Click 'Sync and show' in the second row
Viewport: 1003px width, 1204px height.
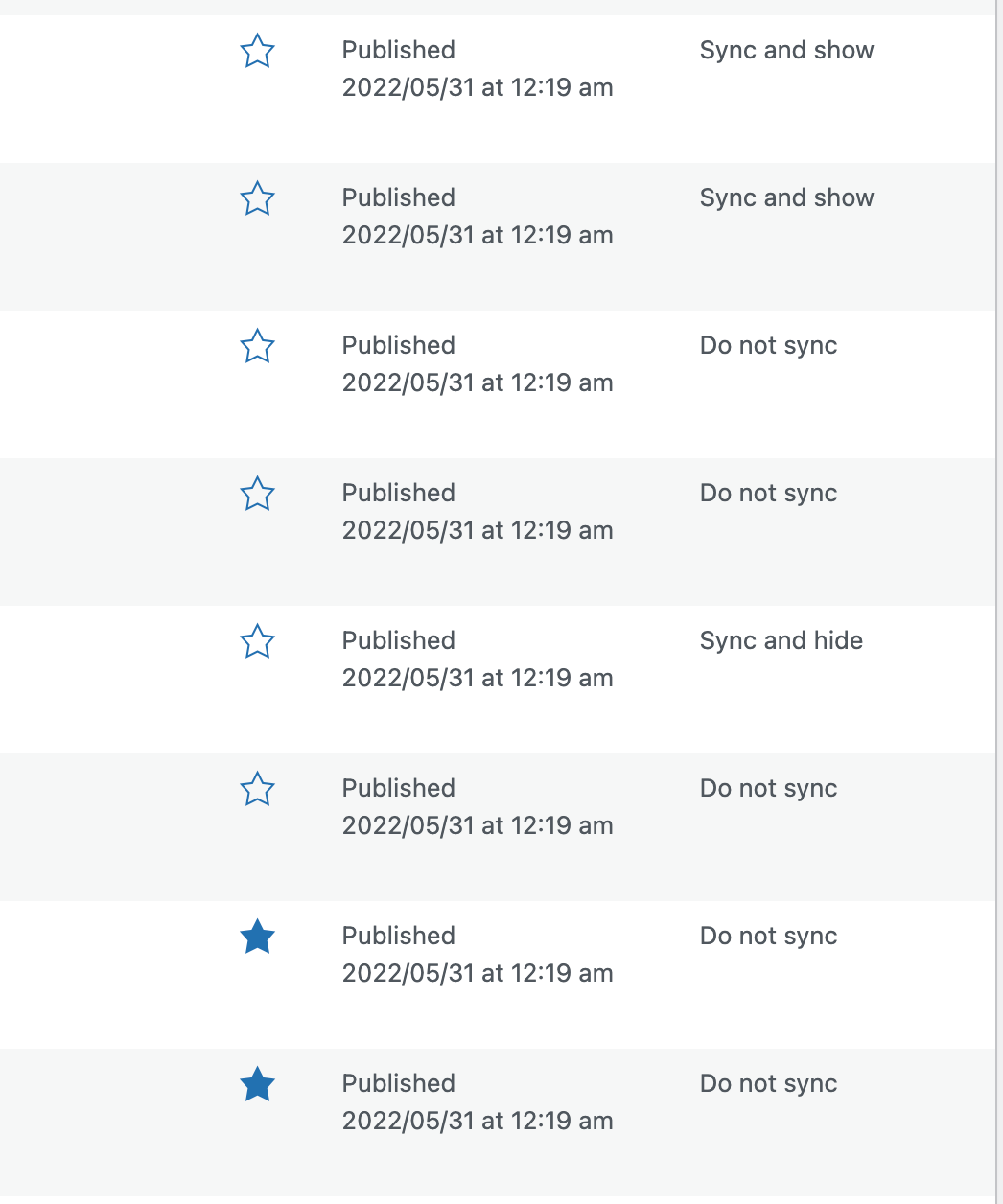(x=787, y=197)
